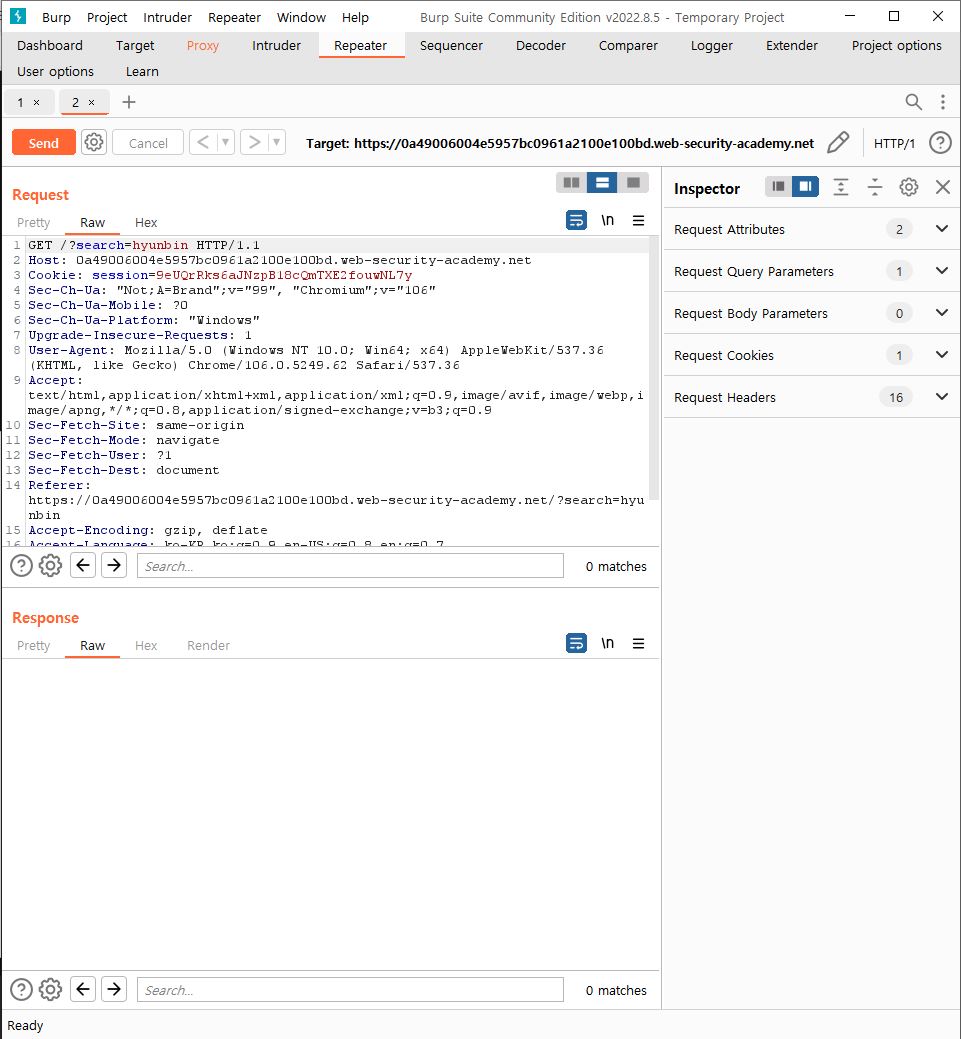Open the Repeater search magnifier icon
The image size is (961, 1039).
913,102
